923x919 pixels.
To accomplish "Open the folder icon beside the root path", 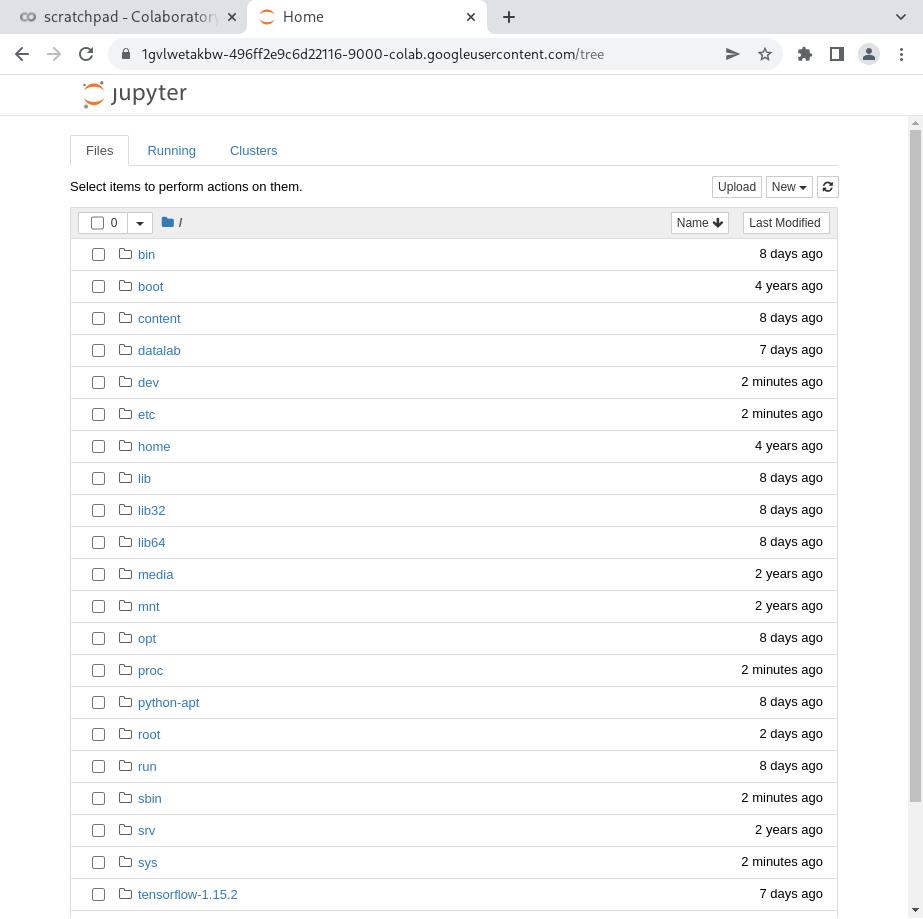I will point(167,222).
